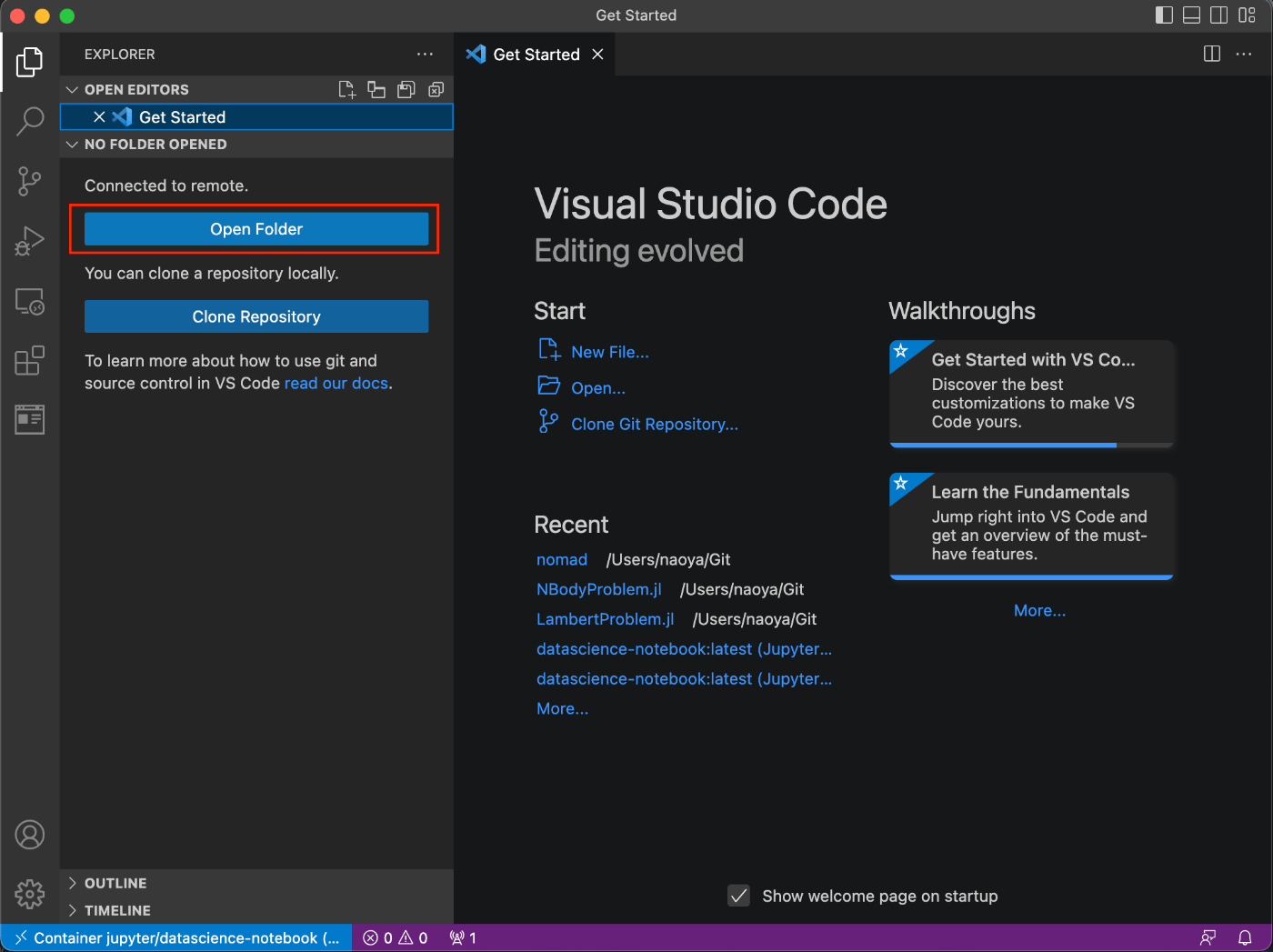Open recent LambertProblem.jl
1273x952 pixels.
tap(606, 619)
